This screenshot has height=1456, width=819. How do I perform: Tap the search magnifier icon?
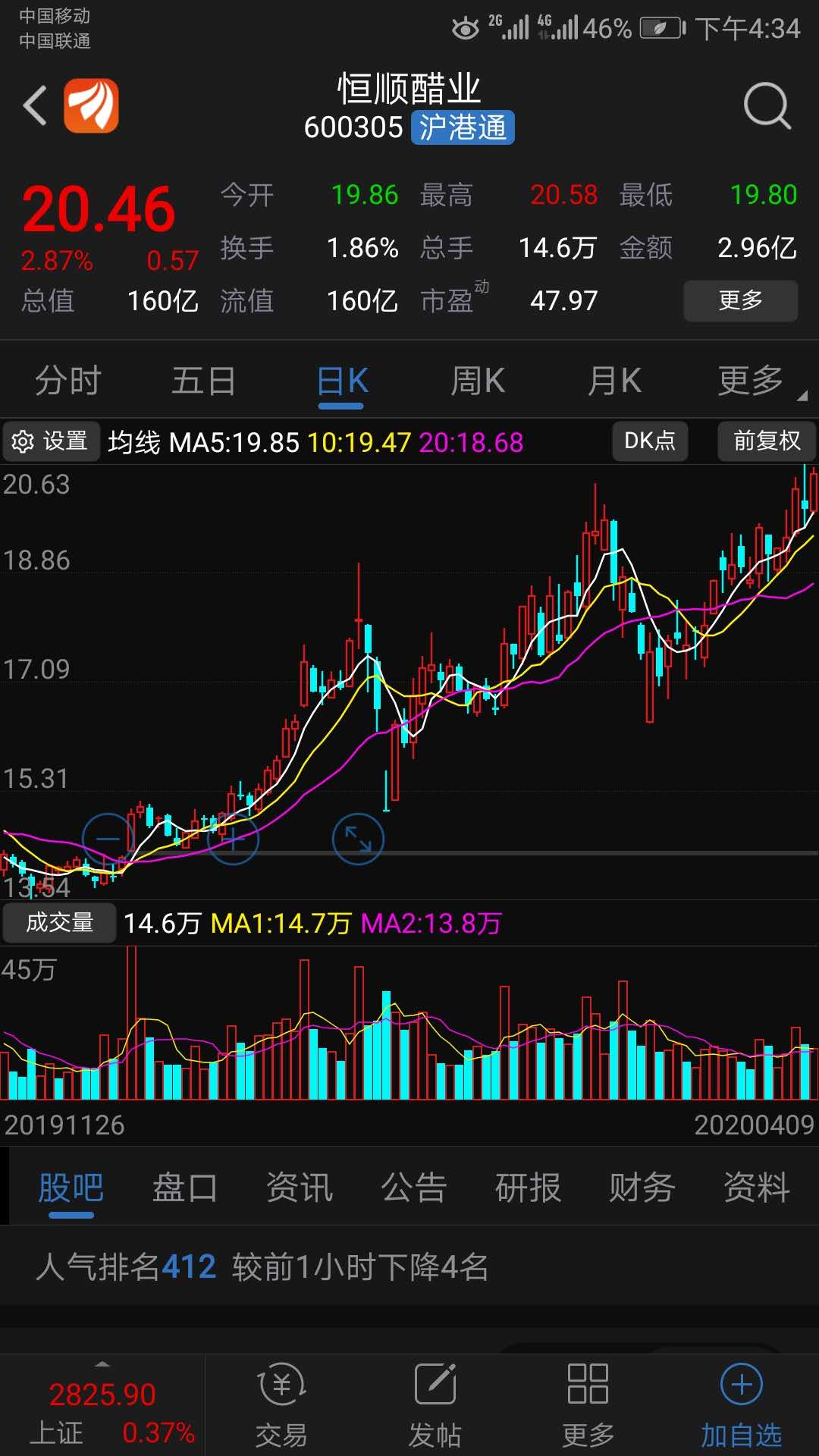[x=767, y=105]
